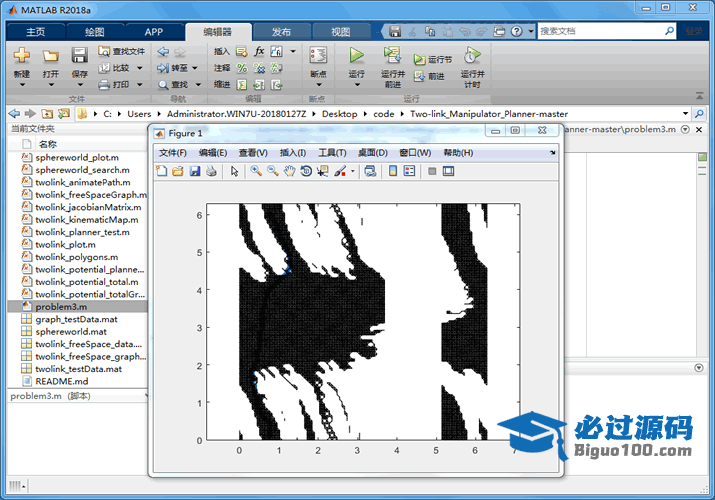This screenshot has height=500, width=715.
Task: Click the percent comment icon
Action: (242, 68)
